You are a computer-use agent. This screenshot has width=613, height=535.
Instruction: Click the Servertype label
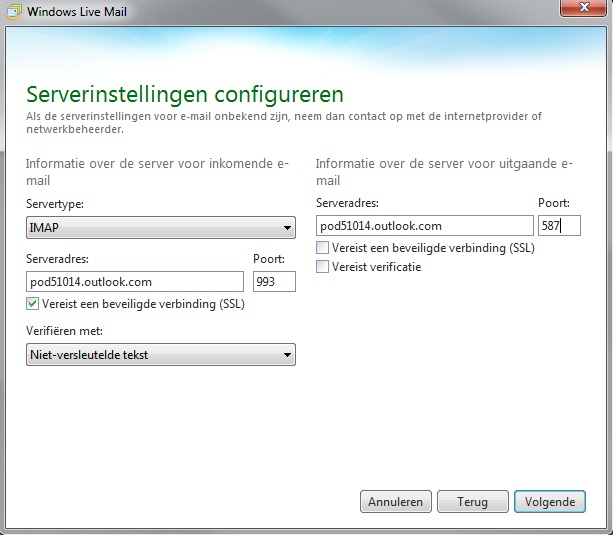(55, 204)
